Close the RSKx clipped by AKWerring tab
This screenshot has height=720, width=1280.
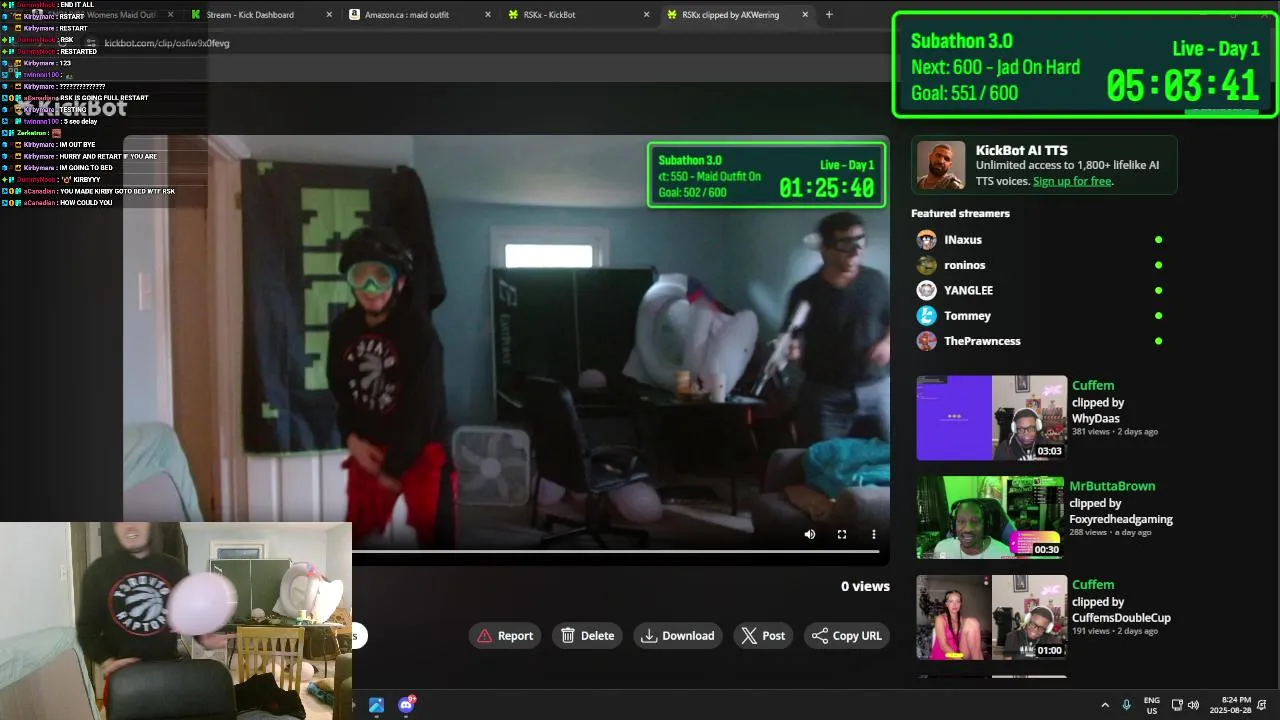pos(804,15)
